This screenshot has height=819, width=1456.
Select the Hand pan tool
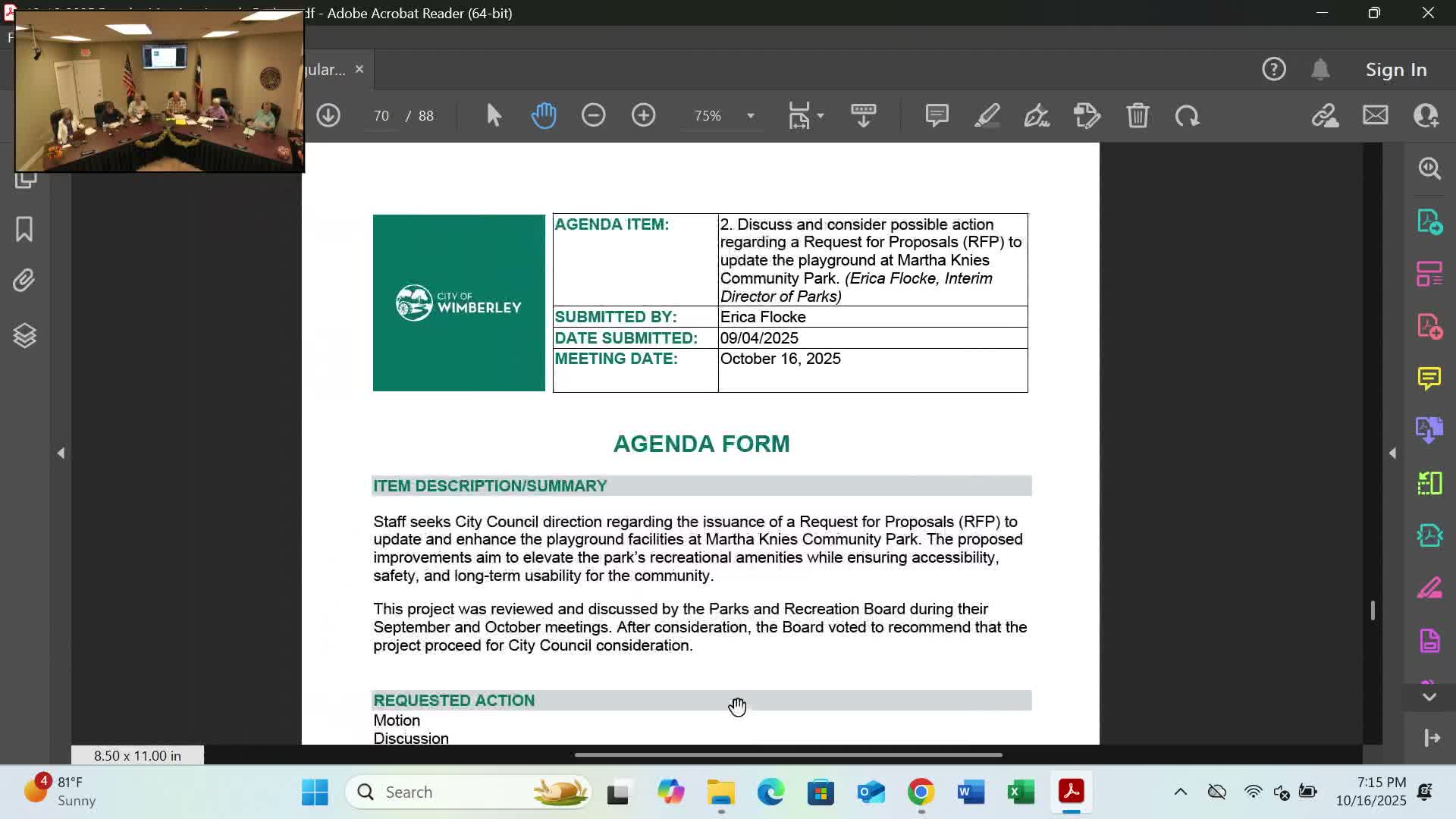point(544,115)
